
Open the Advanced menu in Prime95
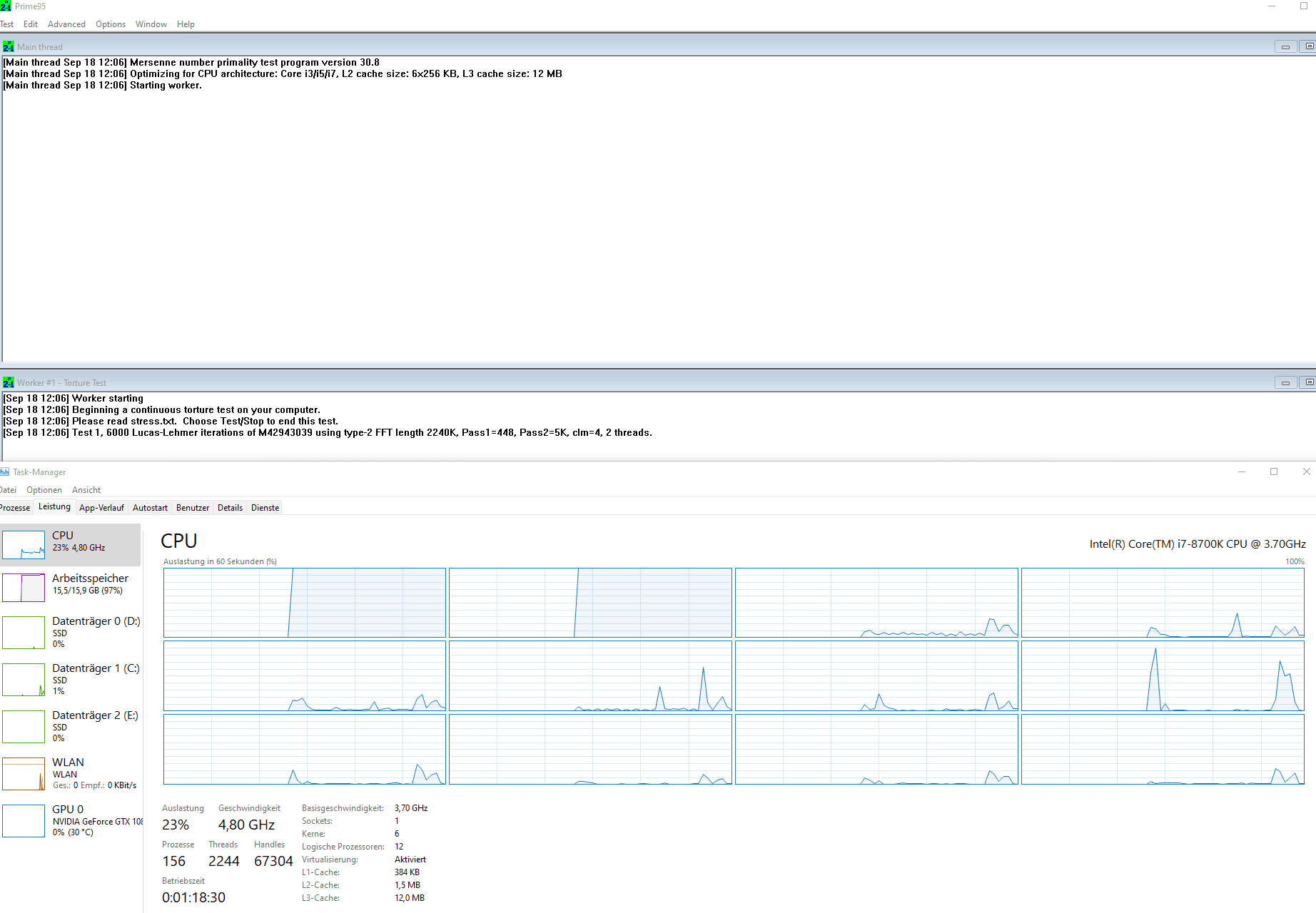(x=66, y=24)
